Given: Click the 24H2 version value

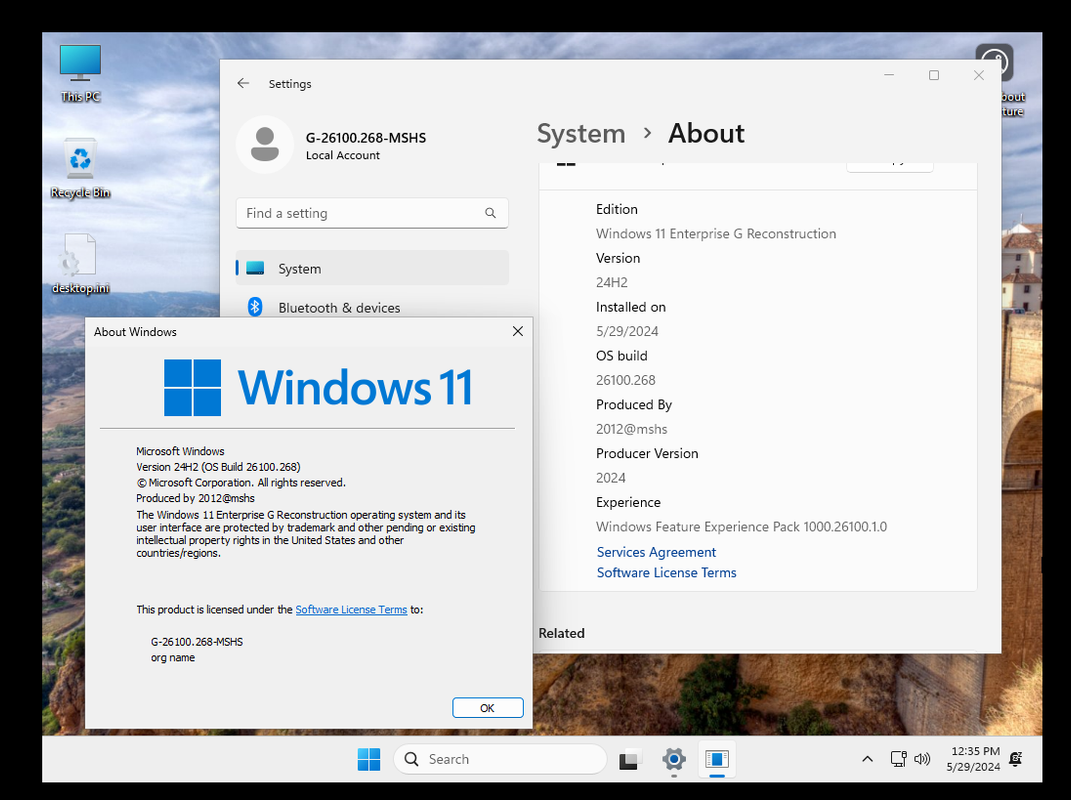Looking at the screenshot, I should coord(612,282).
